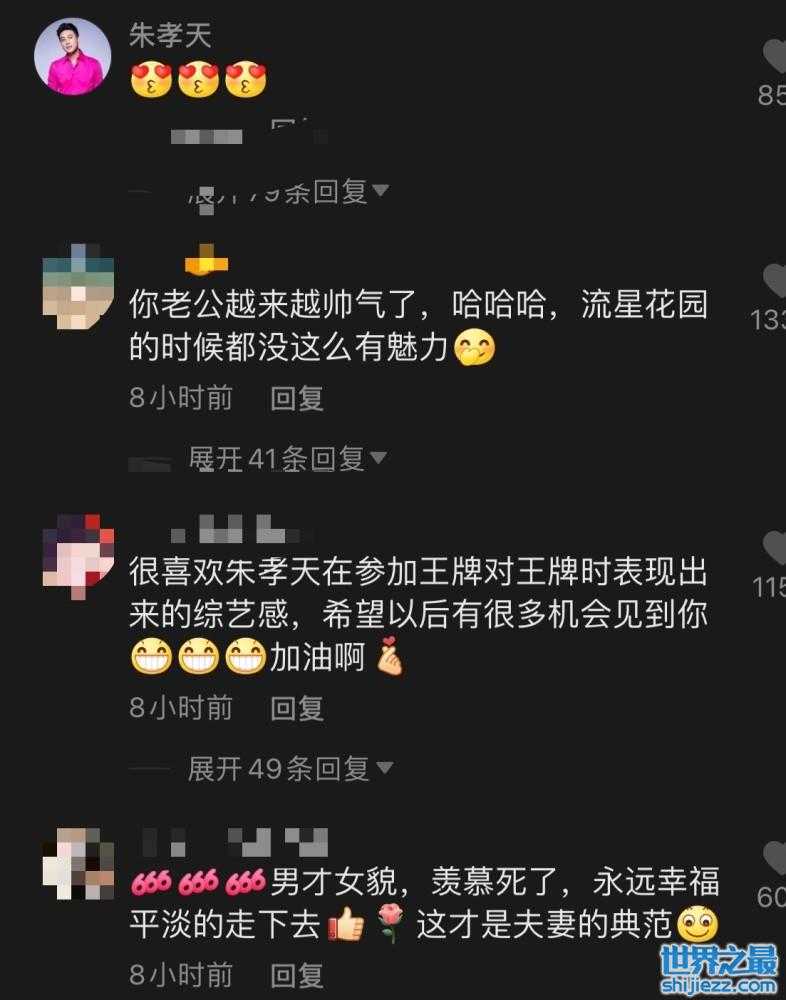
Task: Tap the thumbs-up emoji in the last comment
Action: 346,925
